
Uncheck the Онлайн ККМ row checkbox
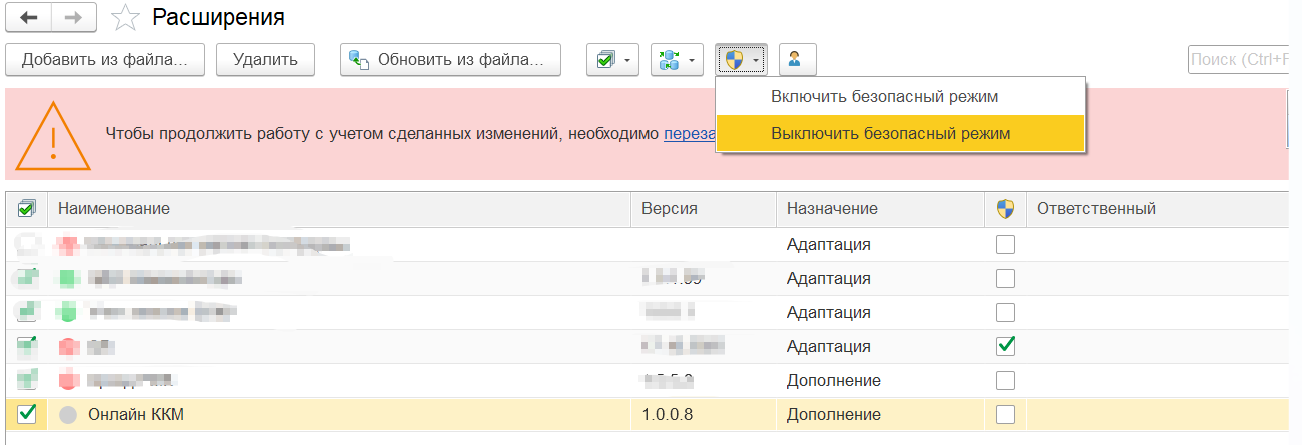(x=27, y=413)
